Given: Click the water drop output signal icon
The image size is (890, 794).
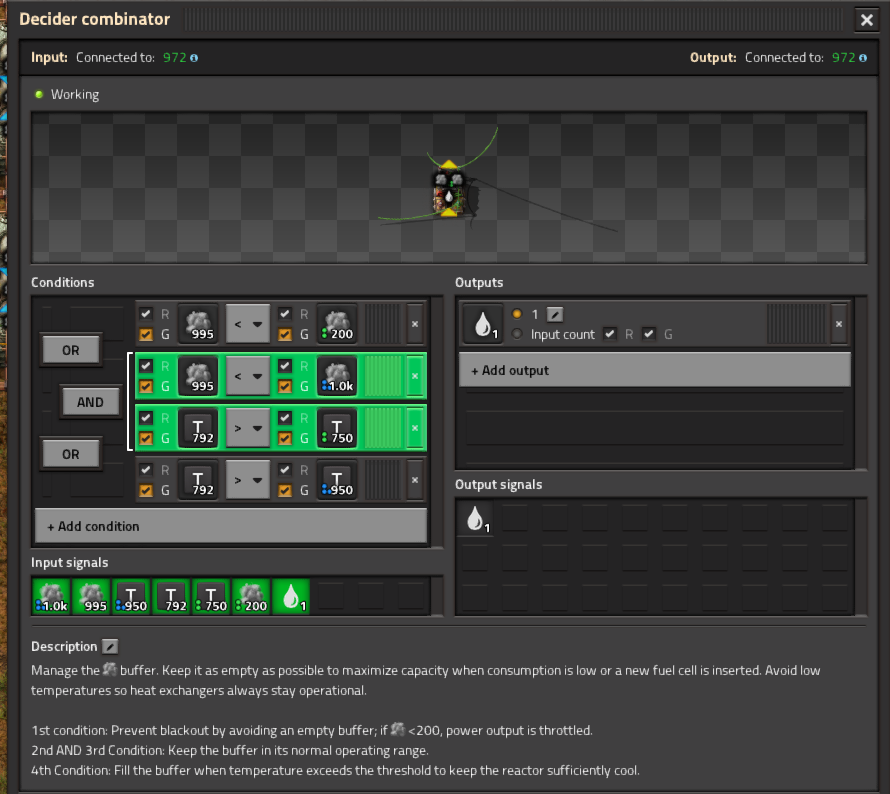Looking at the screenshot, I should coord(481,324).
